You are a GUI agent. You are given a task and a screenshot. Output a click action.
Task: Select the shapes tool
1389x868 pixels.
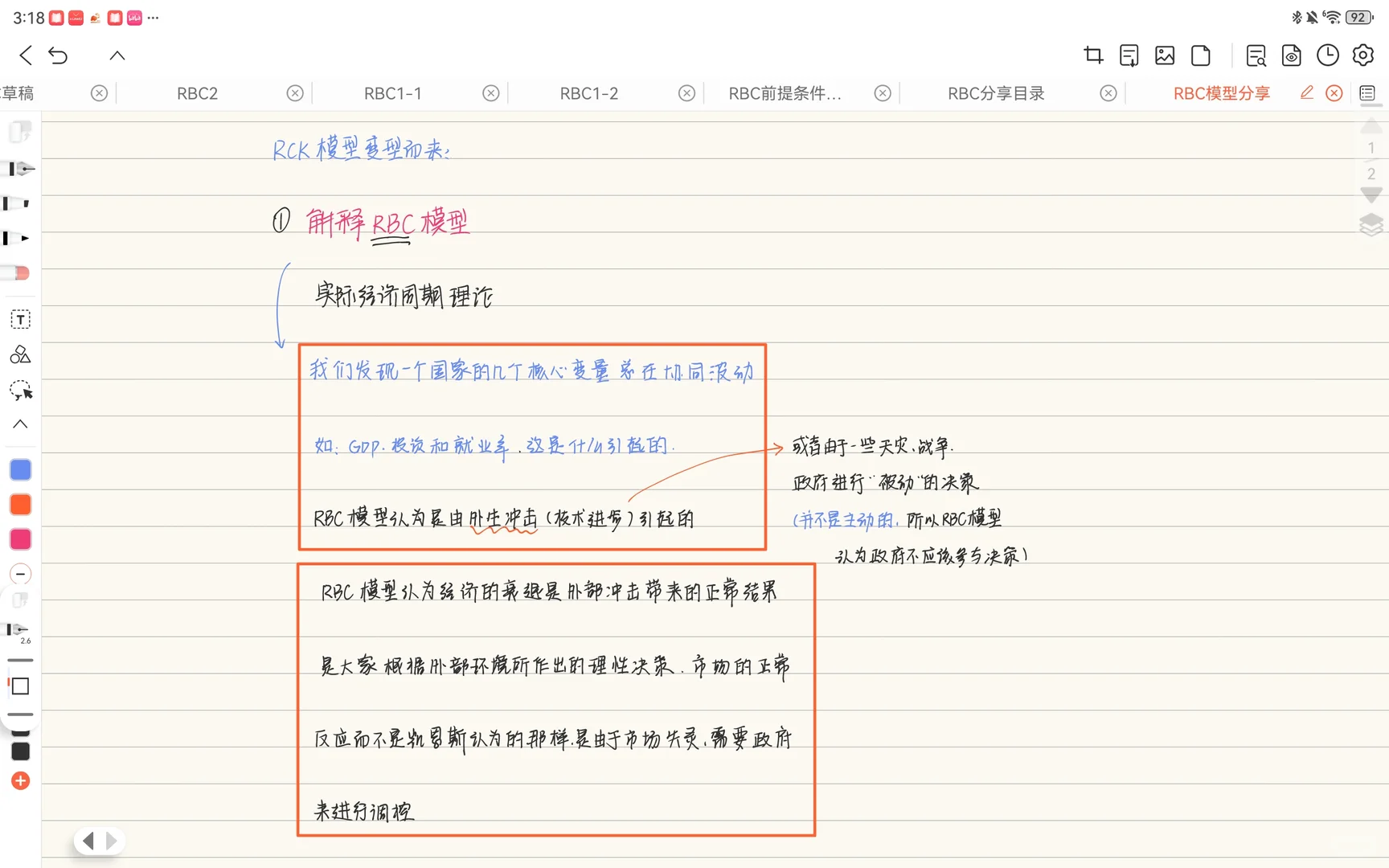pyautogui.click(x=19, y=355)
